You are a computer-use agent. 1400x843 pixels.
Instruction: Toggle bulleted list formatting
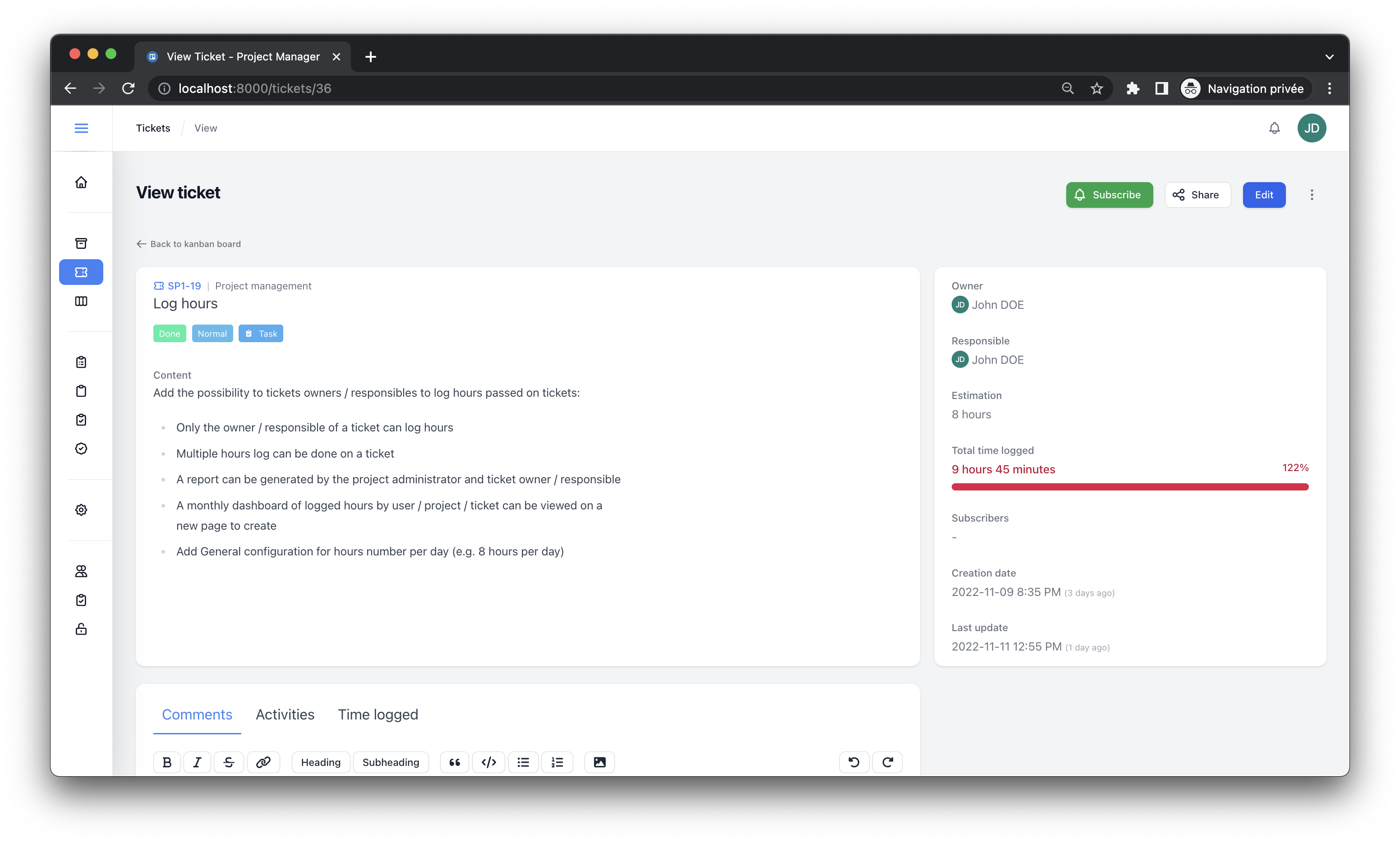pos(523,762)
